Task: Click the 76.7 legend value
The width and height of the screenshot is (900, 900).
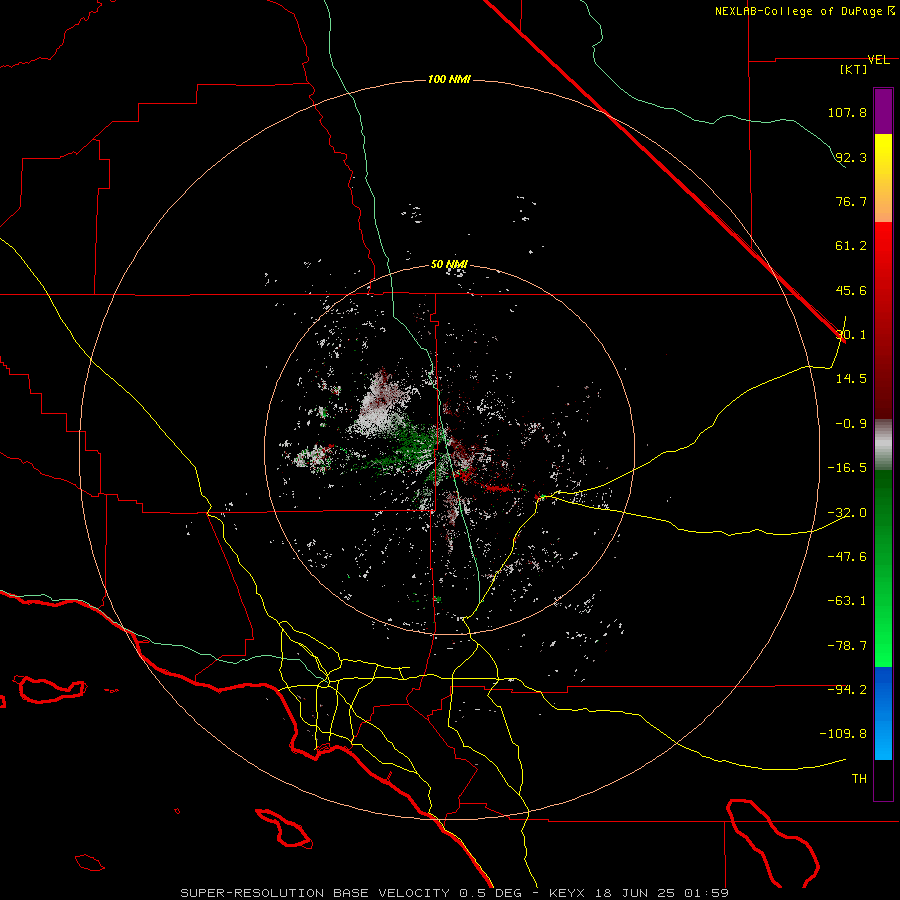Action: pos(851,201)
